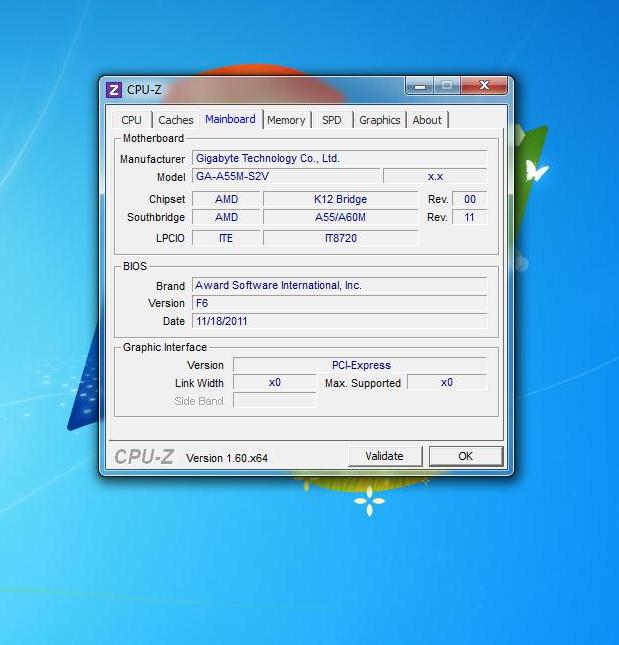Click the LPCIO vendor ITE field
This screenshot has width=619, height=645.
[226, 238]
